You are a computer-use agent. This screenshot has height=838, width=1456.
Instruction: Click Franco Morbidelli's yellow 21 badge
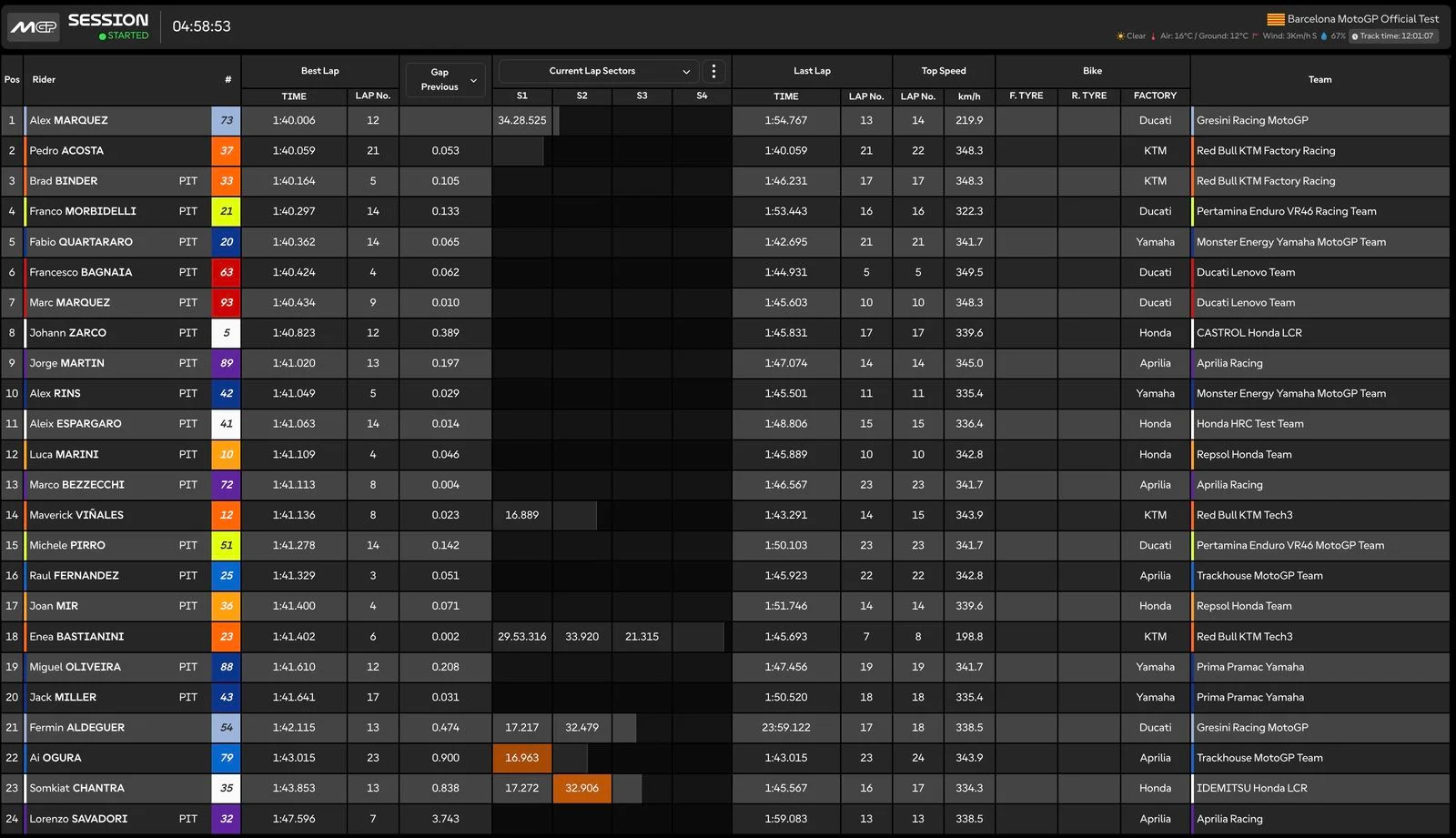coord(226,211)
